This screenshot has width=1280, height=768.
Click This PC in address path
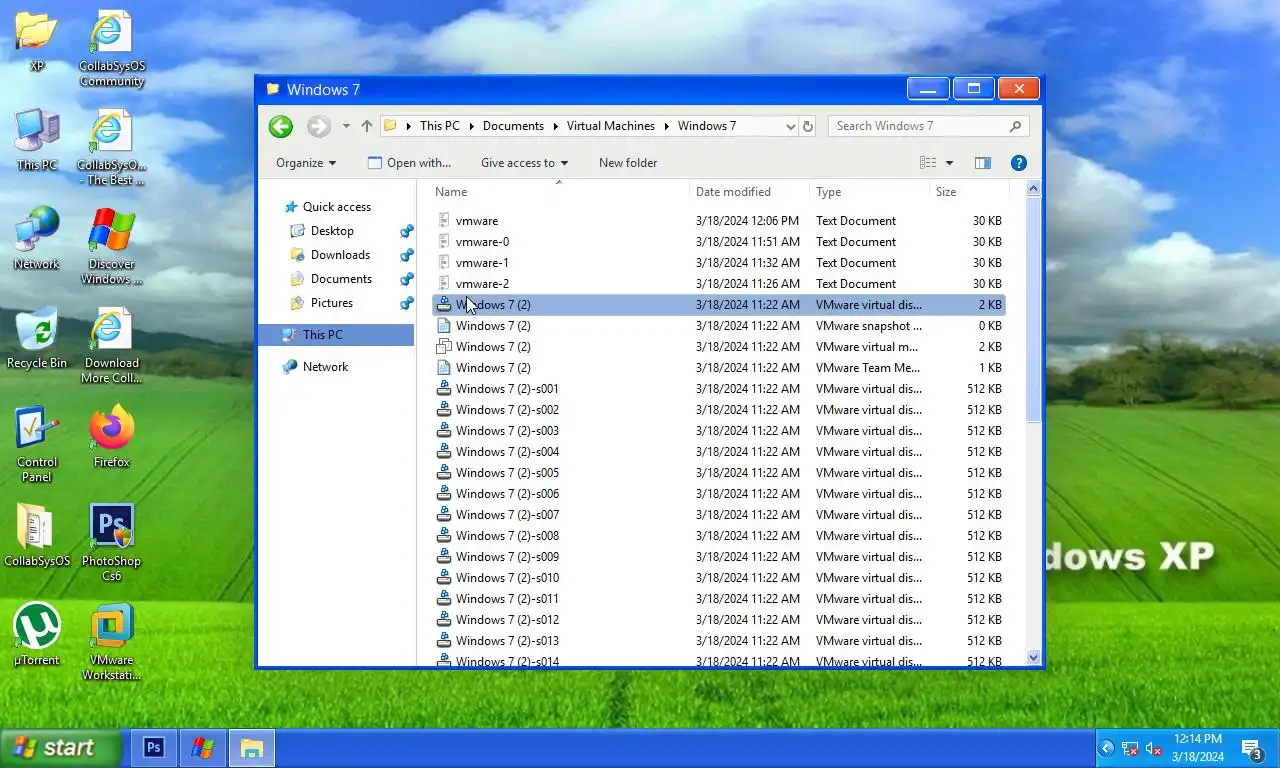coord(440,126)
